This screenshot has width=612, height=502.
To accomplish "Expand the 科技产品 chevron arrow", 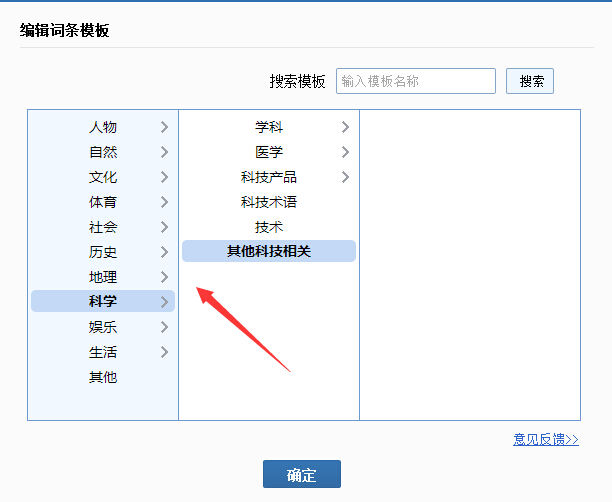I will pos(345,177).
